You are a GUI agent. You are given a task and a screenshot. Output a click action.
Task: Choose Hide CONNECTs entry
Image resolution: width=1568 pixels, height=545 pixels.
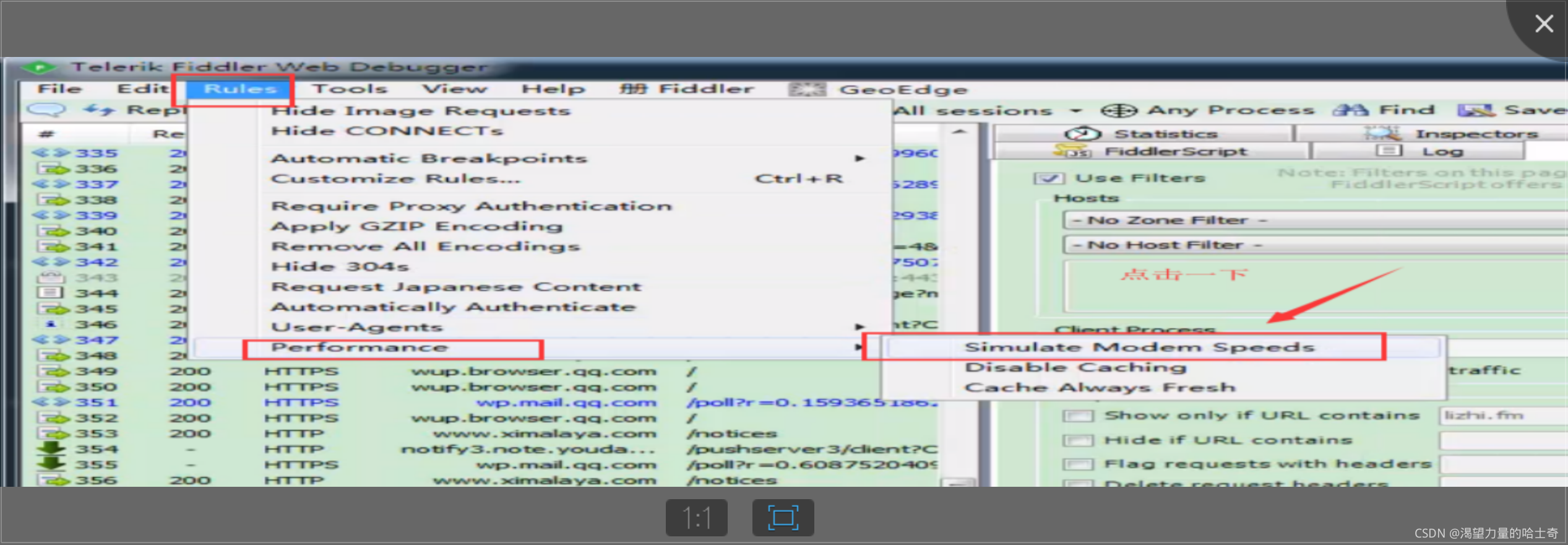pyautogui.click(x=387, y=131)
